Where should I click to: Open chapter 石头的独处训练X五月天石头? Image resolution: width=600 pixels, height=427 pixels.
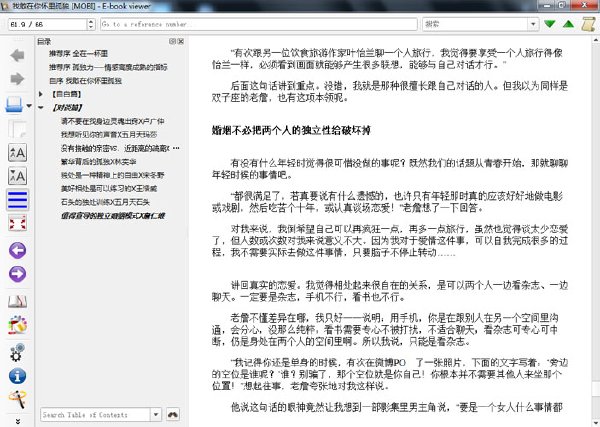click(x=105, y=202)
